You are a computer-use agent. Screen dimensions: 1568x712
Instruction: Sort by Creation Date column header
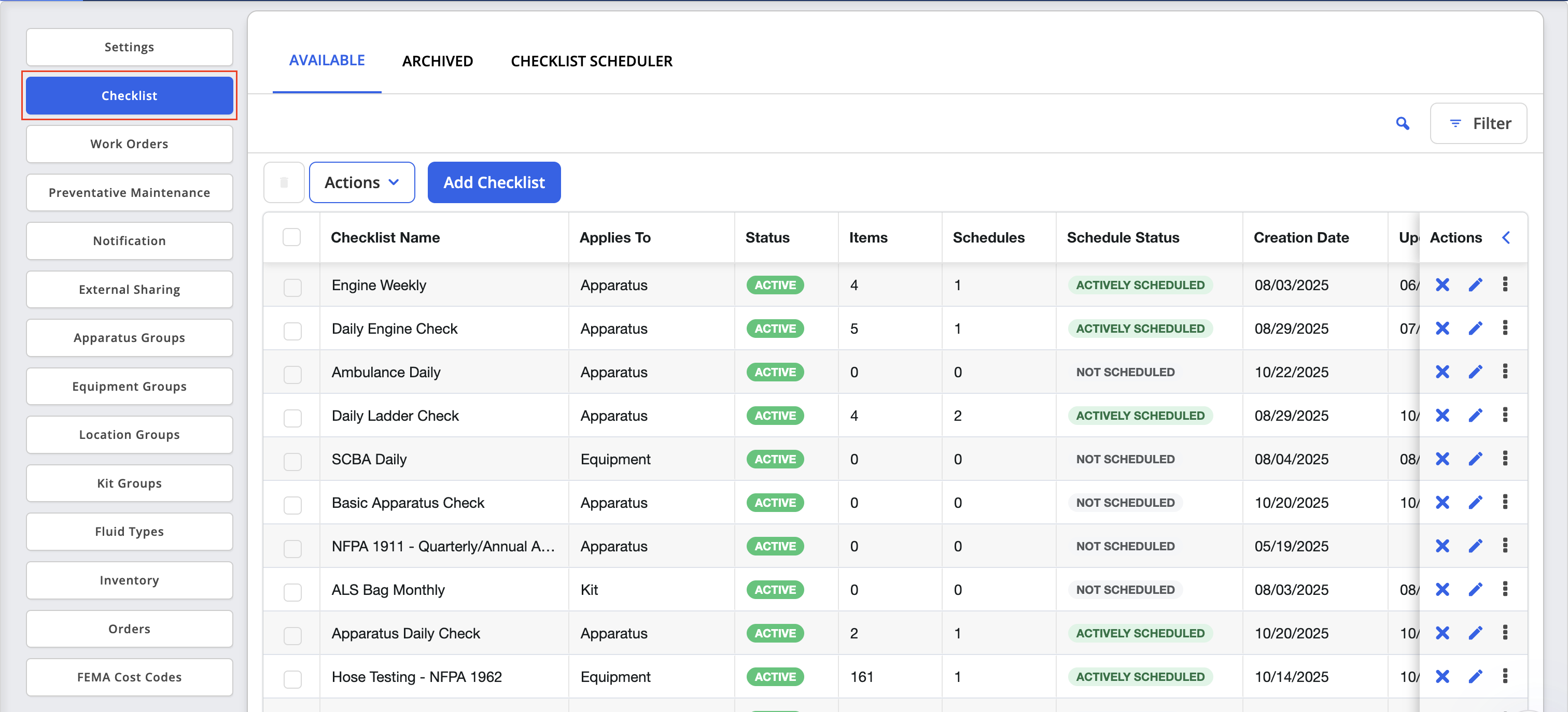click(1301, 238)
